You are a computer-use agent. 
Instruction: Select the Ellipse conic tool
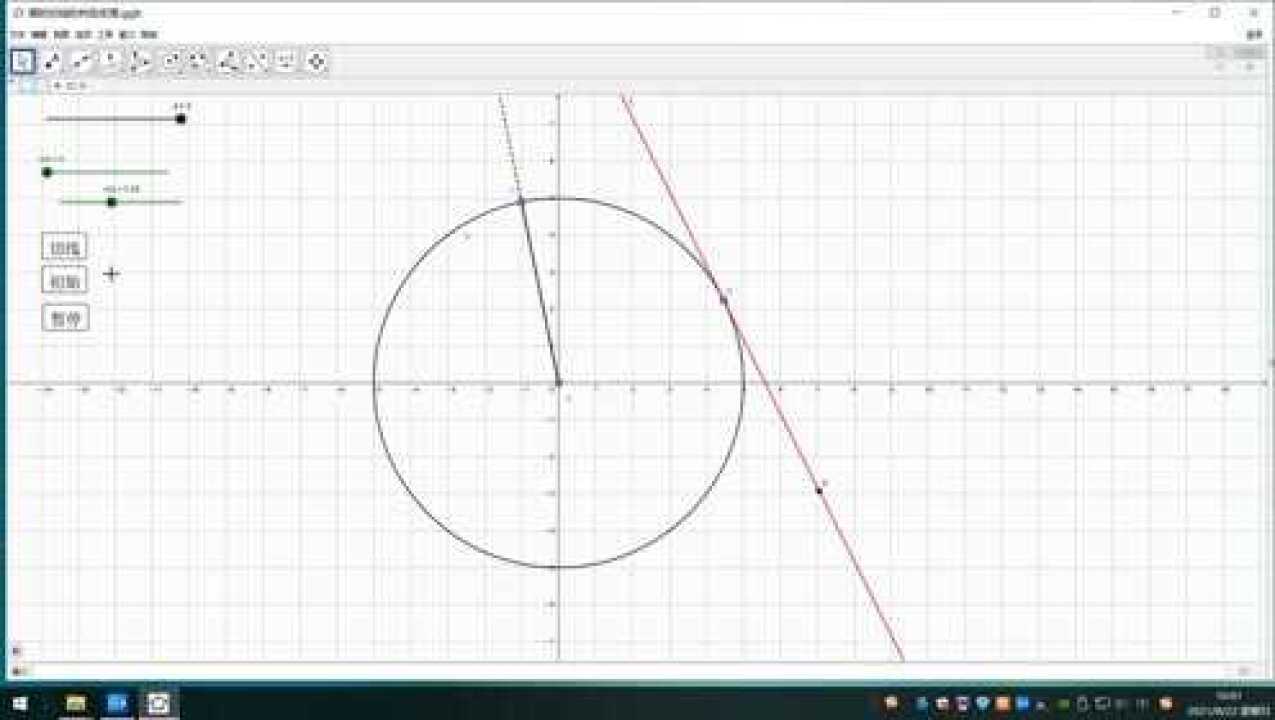199,62
